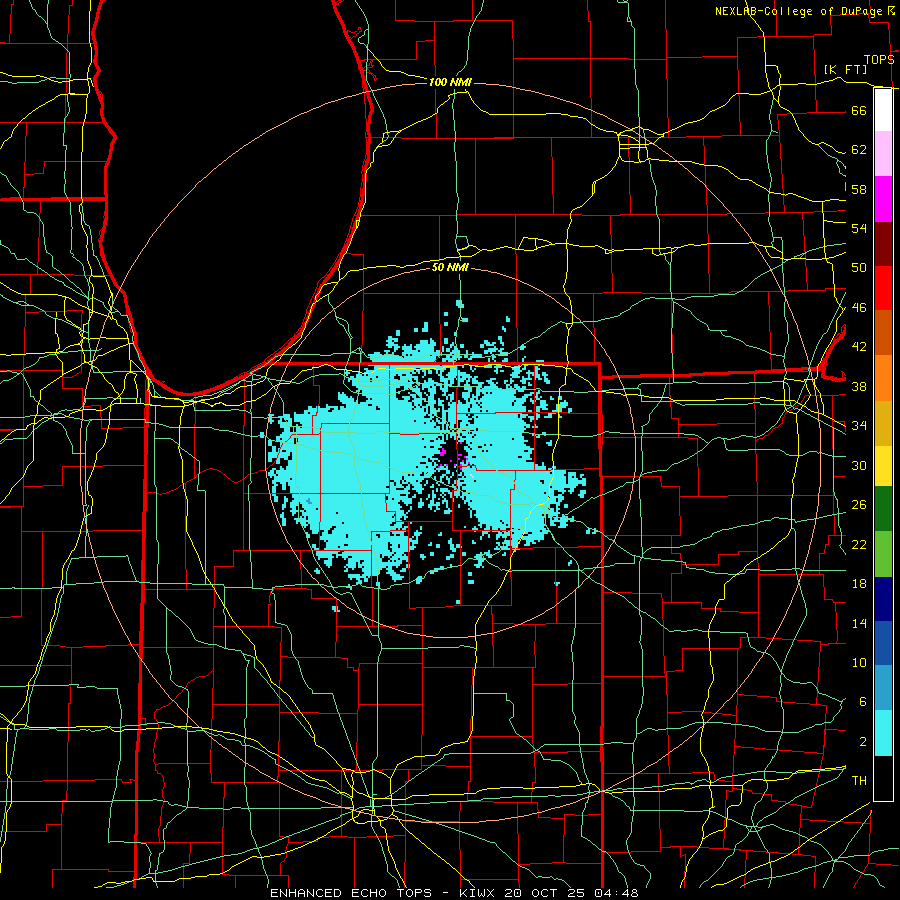900x900 pixels.
Task: Click the legend value "62"
Action: 859,150
